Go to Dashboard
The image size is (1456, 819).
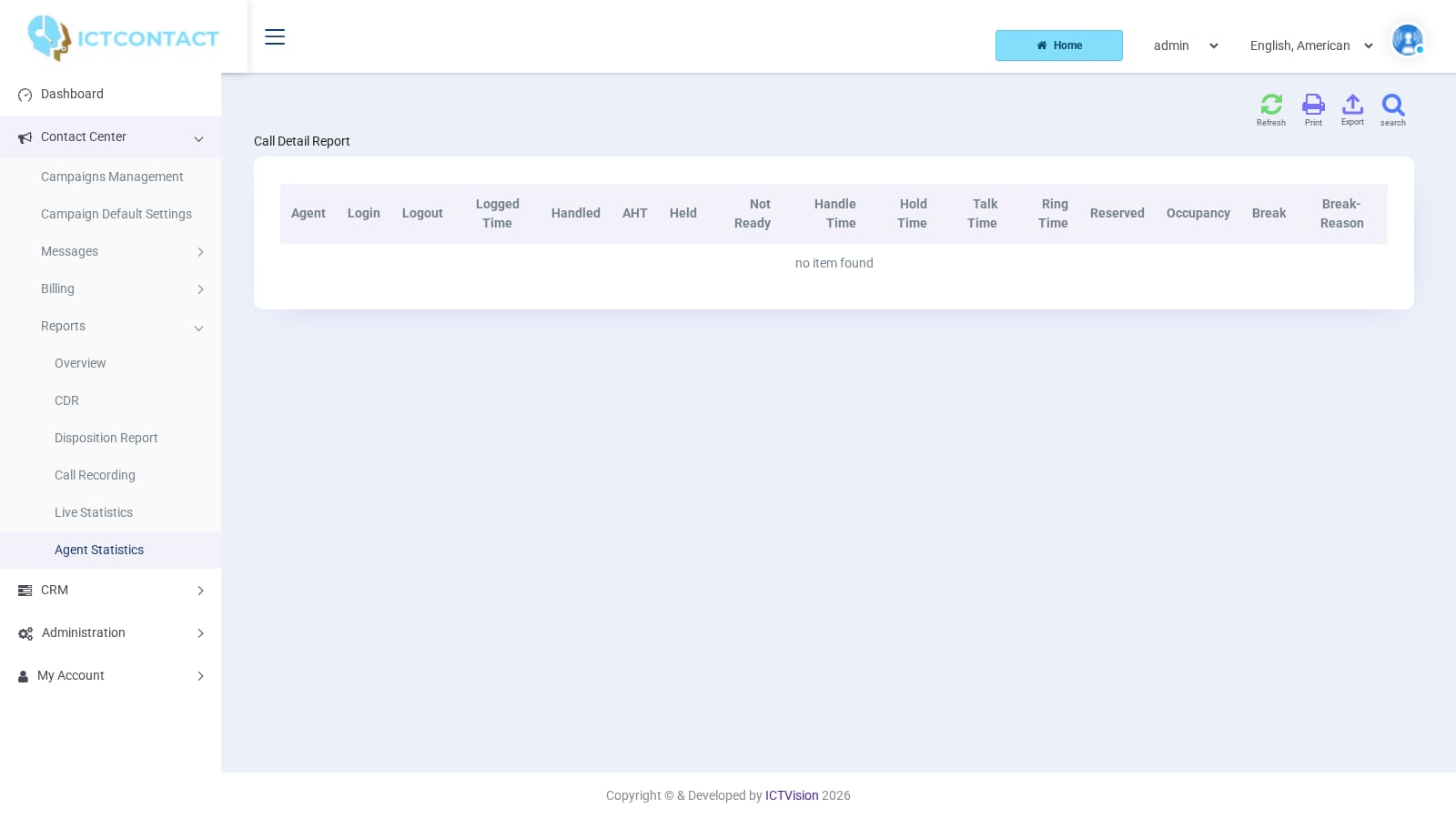(x=72, y=94)
